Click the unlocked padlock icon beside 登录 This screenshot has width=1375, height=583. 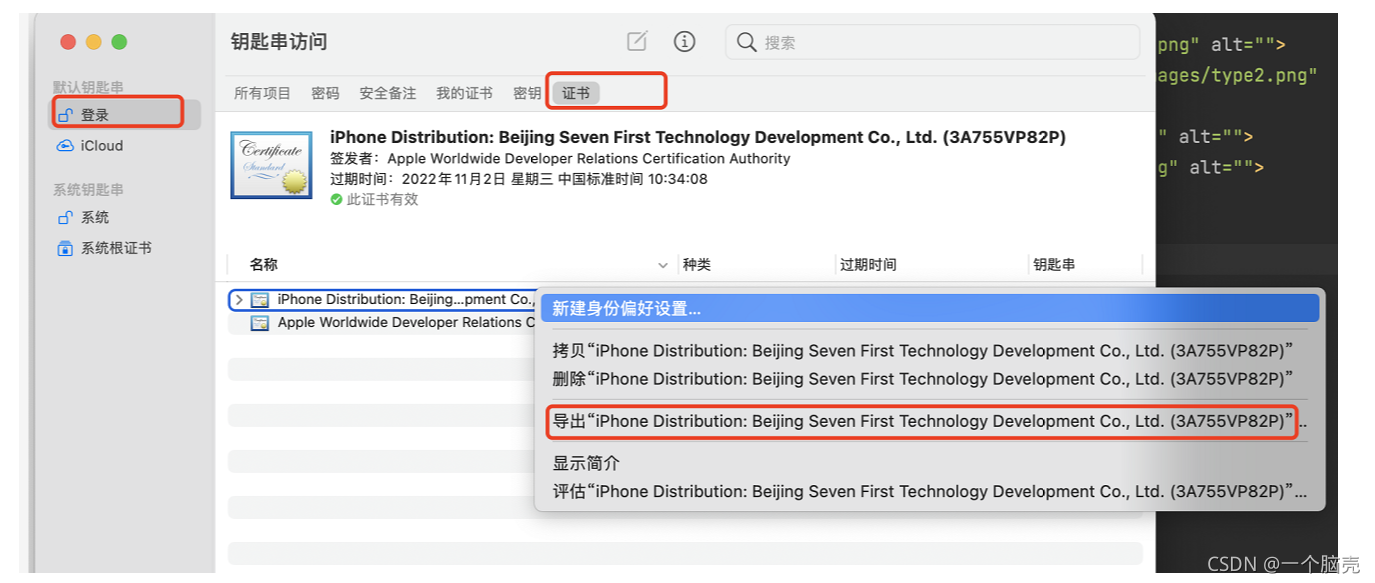click(66, 115)
